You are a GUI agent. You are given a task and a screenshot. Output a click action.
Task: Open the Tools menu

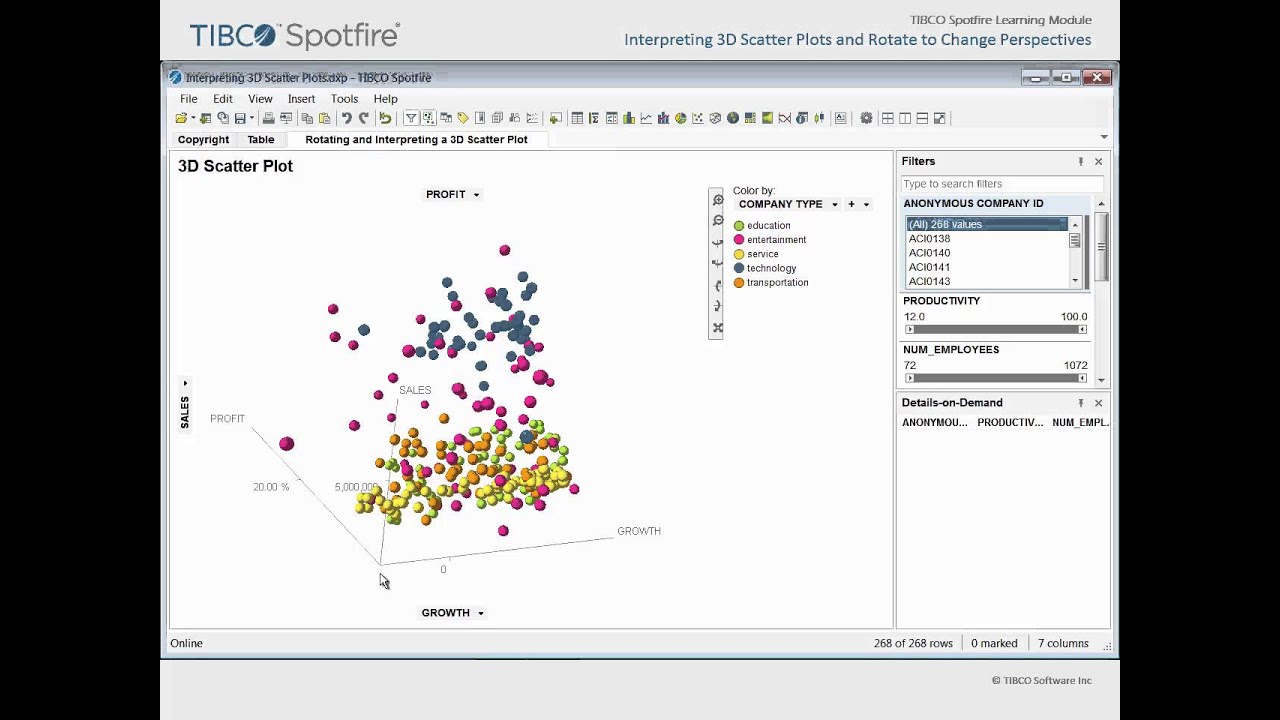tap(344, 99)
